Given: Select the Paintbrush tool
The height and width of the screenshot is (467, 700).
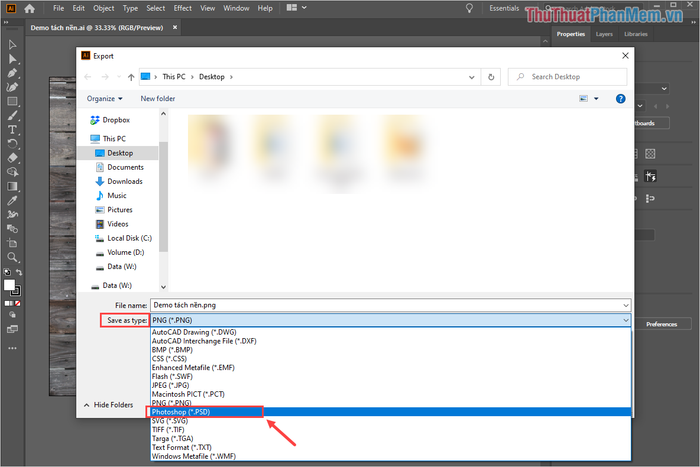Looking at the screenshot, I should [x=12, y=116].
